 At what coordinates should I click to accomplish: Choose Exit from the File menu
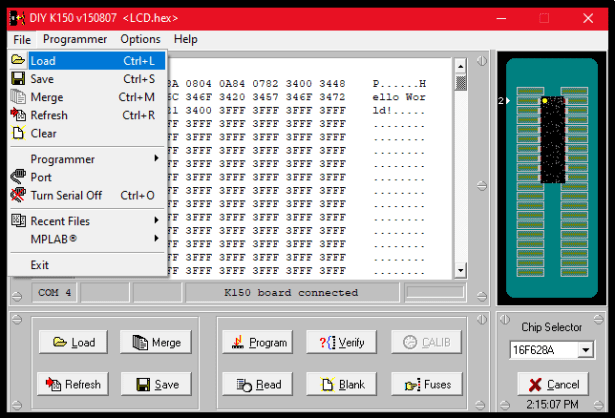tap(39, 265)
